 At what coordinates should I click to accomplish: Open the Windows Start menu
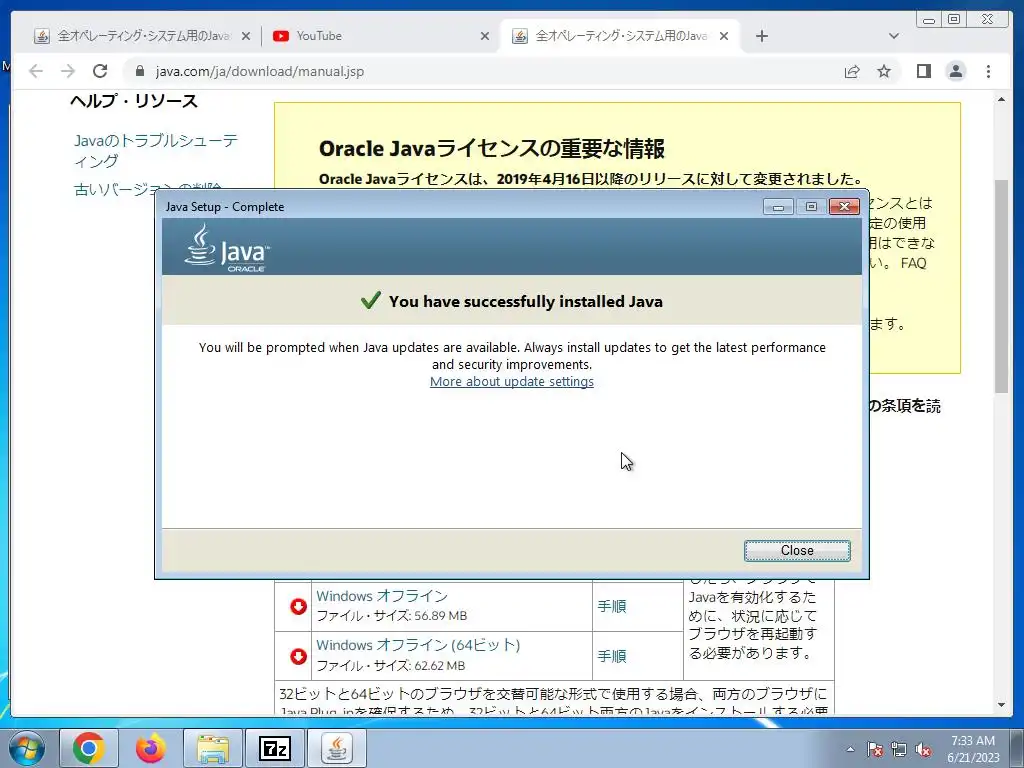point(26,748)
